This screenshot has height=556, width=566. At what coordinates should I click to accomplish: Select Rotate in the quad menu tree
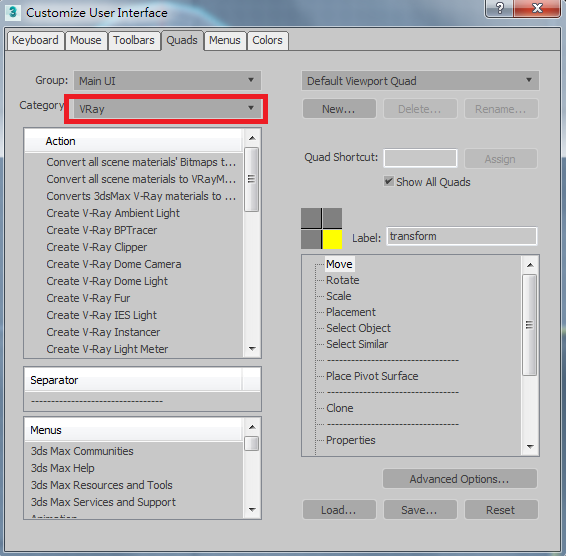(343, 280)
